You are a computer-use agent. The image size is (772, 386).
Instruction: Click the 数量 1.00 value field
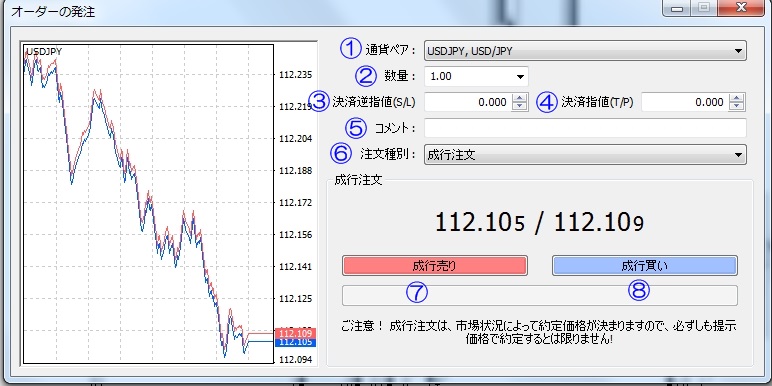468,77
